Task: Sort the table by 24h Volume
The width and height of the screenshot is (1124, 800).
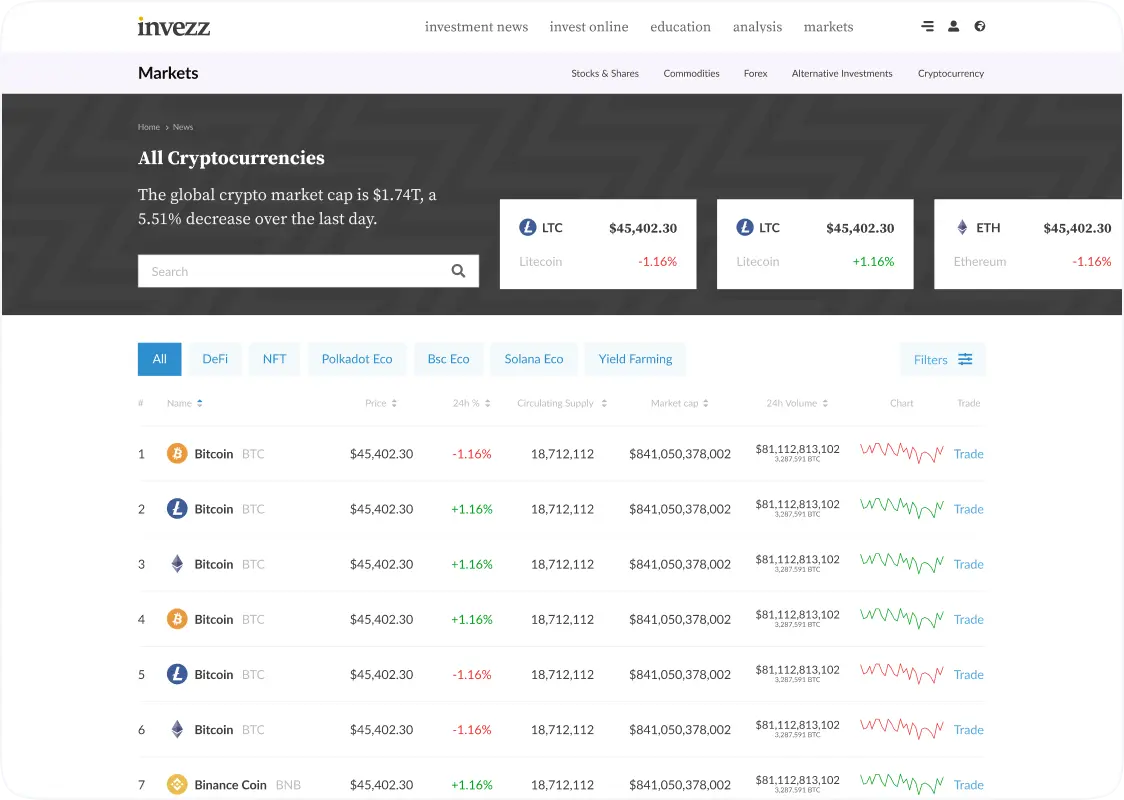Action: (797, 404)
